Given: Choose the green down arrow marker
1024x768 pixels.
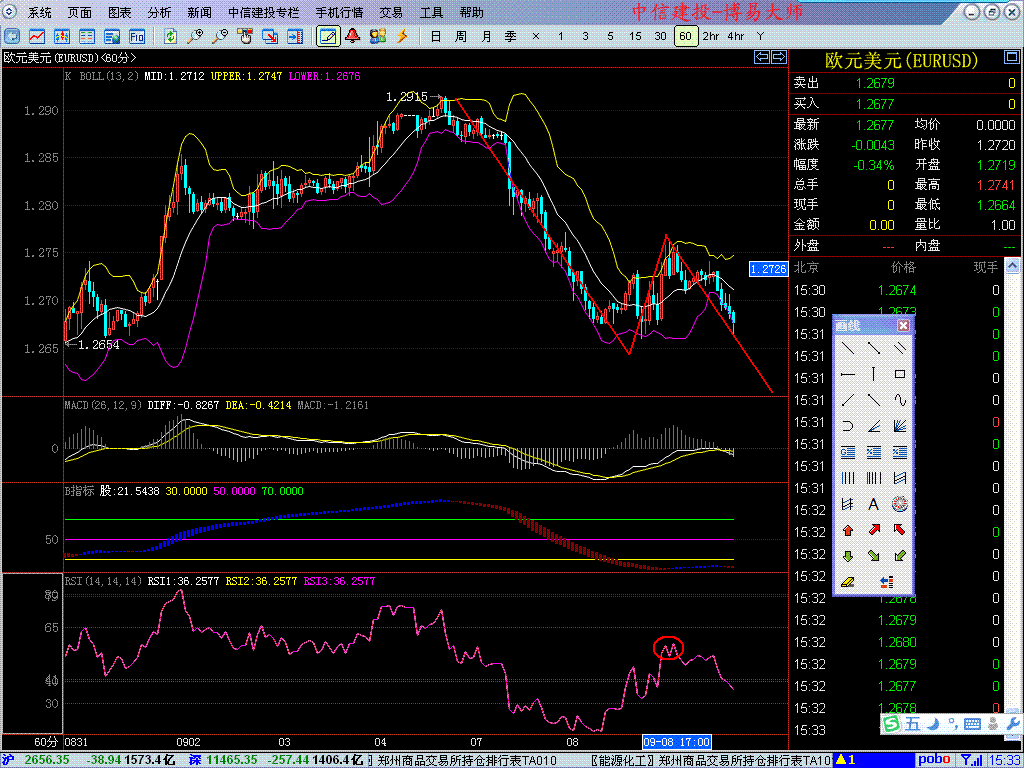Looking at the screenshot, I should tap(847, 556).
